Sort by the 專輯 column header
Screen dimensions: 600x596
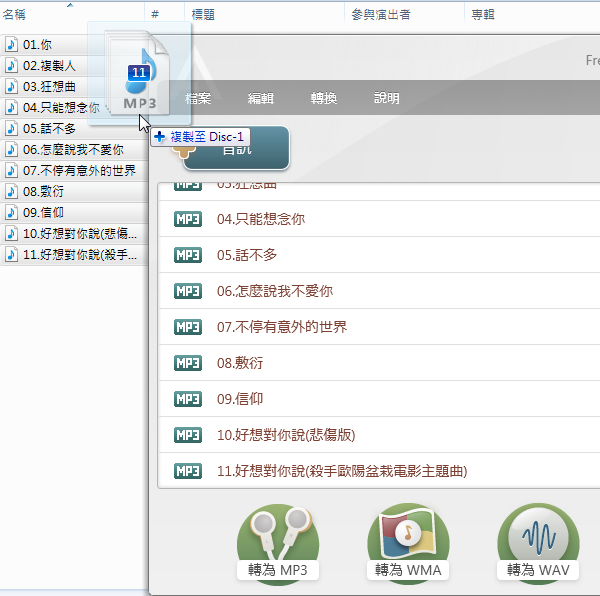click(x=483, y=15)
